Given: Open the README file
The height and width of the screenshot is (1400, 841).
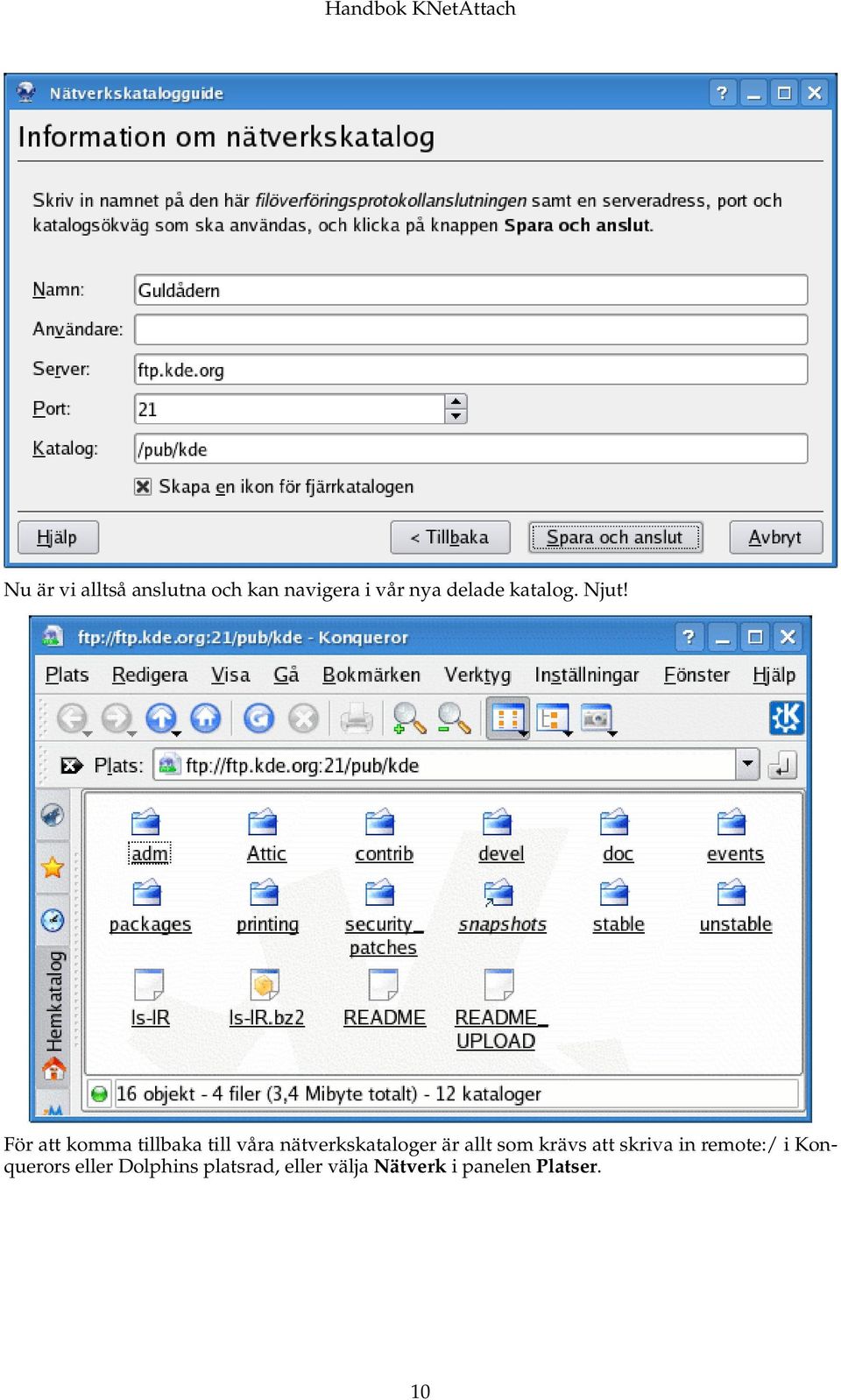Looking at the screenshot, I should pos(384,998).
